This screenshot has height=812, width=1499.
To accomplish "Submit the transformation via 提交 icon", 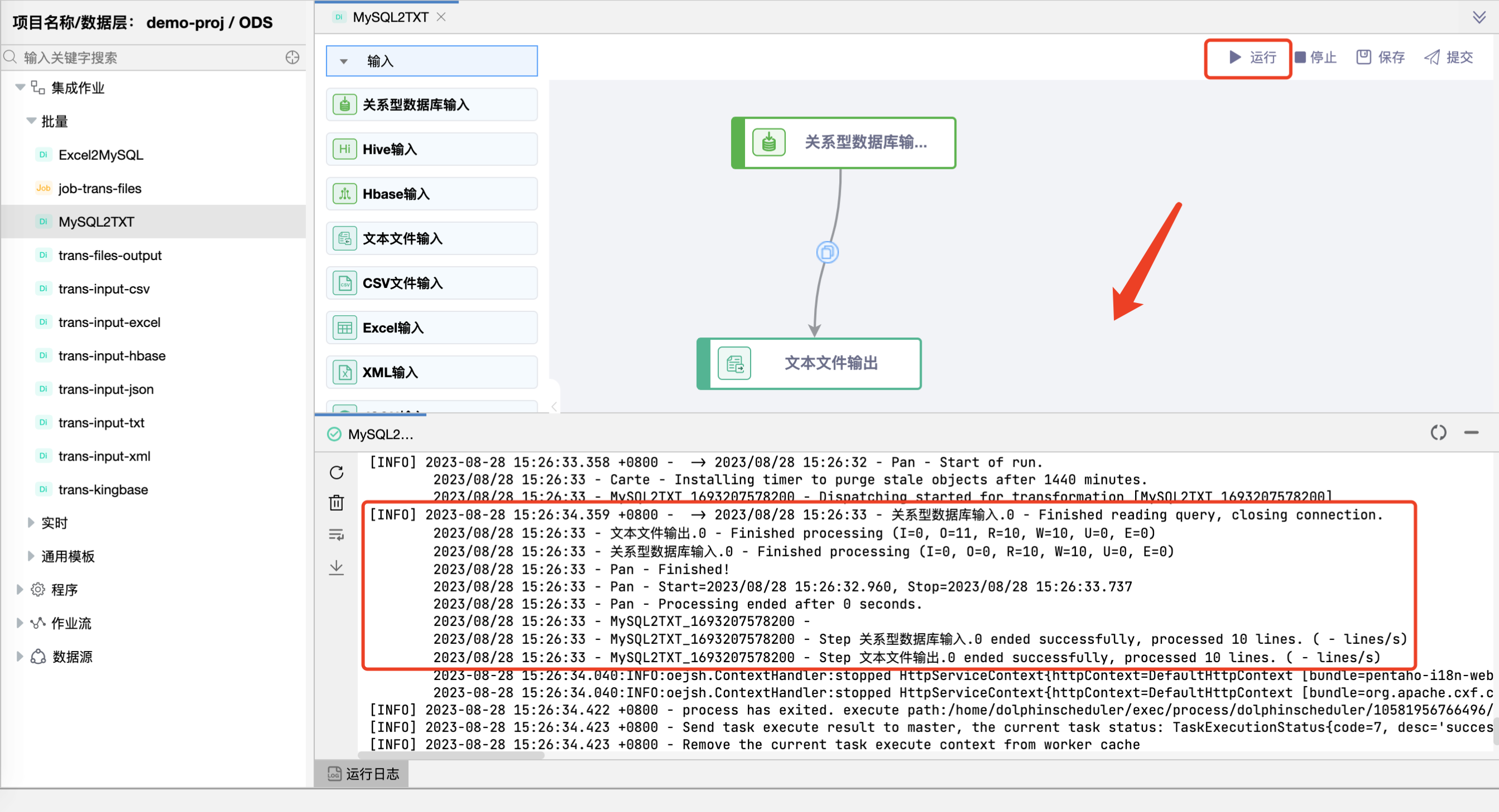I will [x=1448, y=57].
